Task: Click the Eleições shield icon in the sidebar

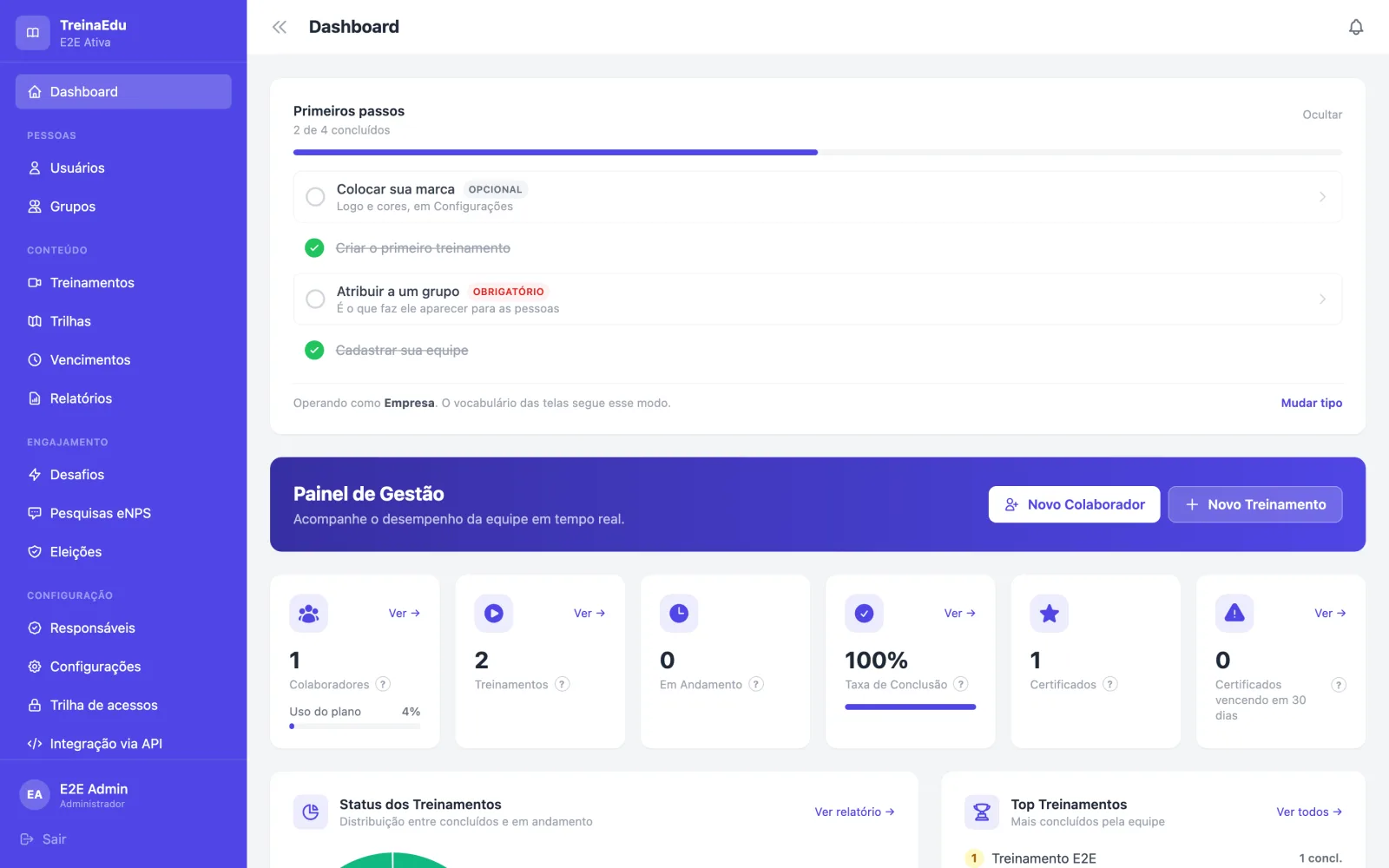Action: (x=35, y=552)
